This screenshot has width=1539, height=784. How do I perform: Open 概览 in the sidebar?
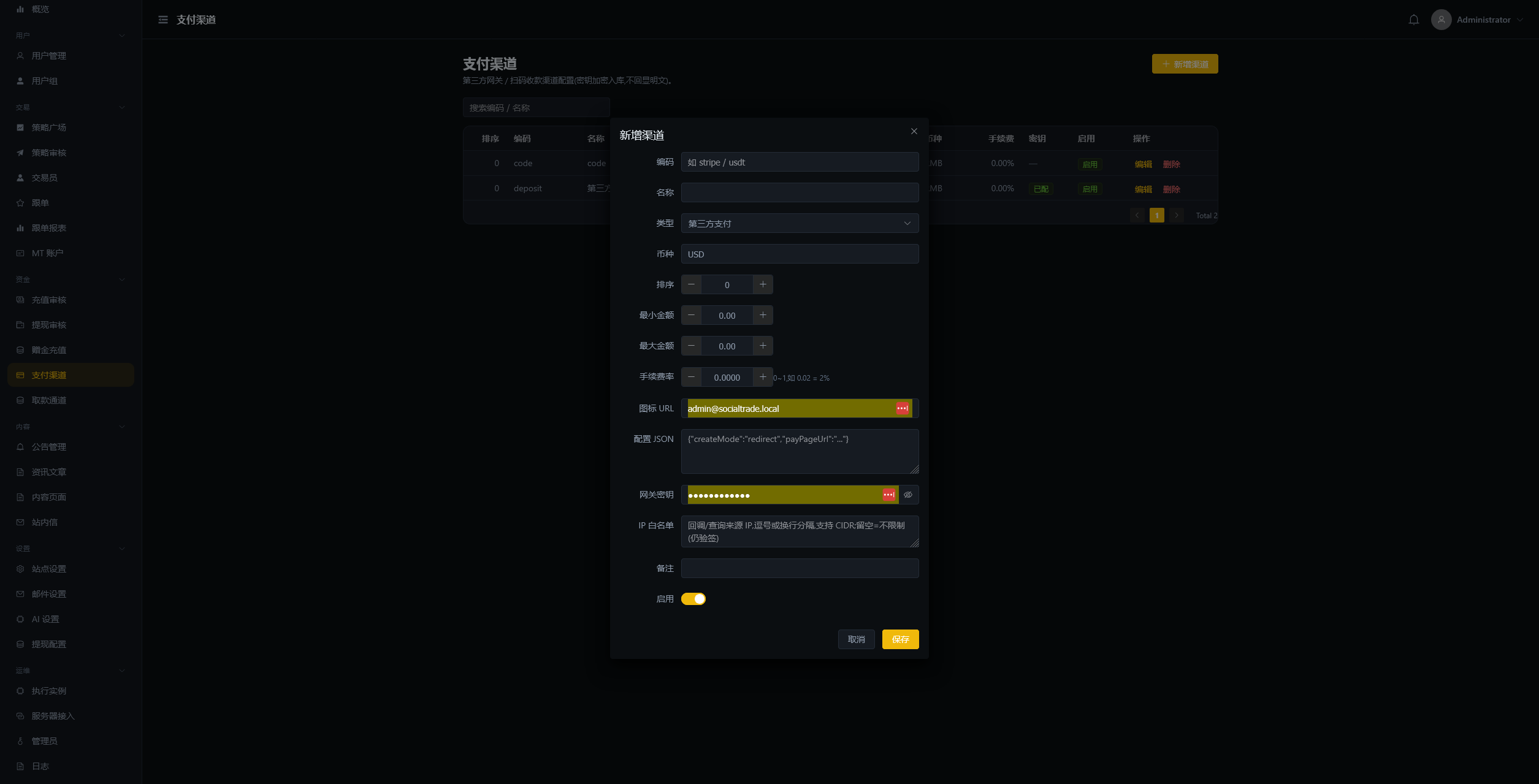(x=71, y=9)
